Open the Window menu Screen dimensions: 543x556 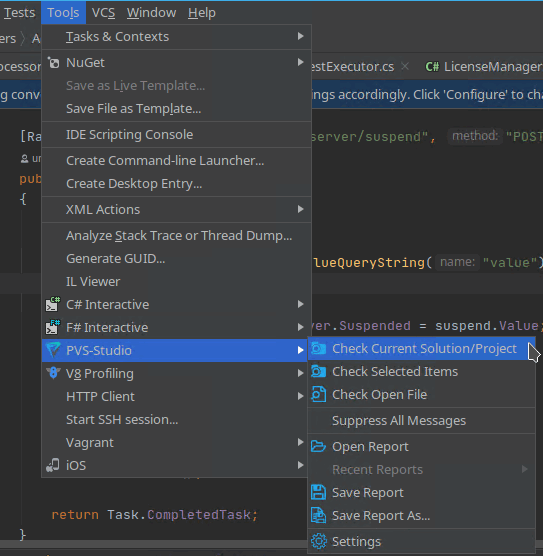coord(151,13)
